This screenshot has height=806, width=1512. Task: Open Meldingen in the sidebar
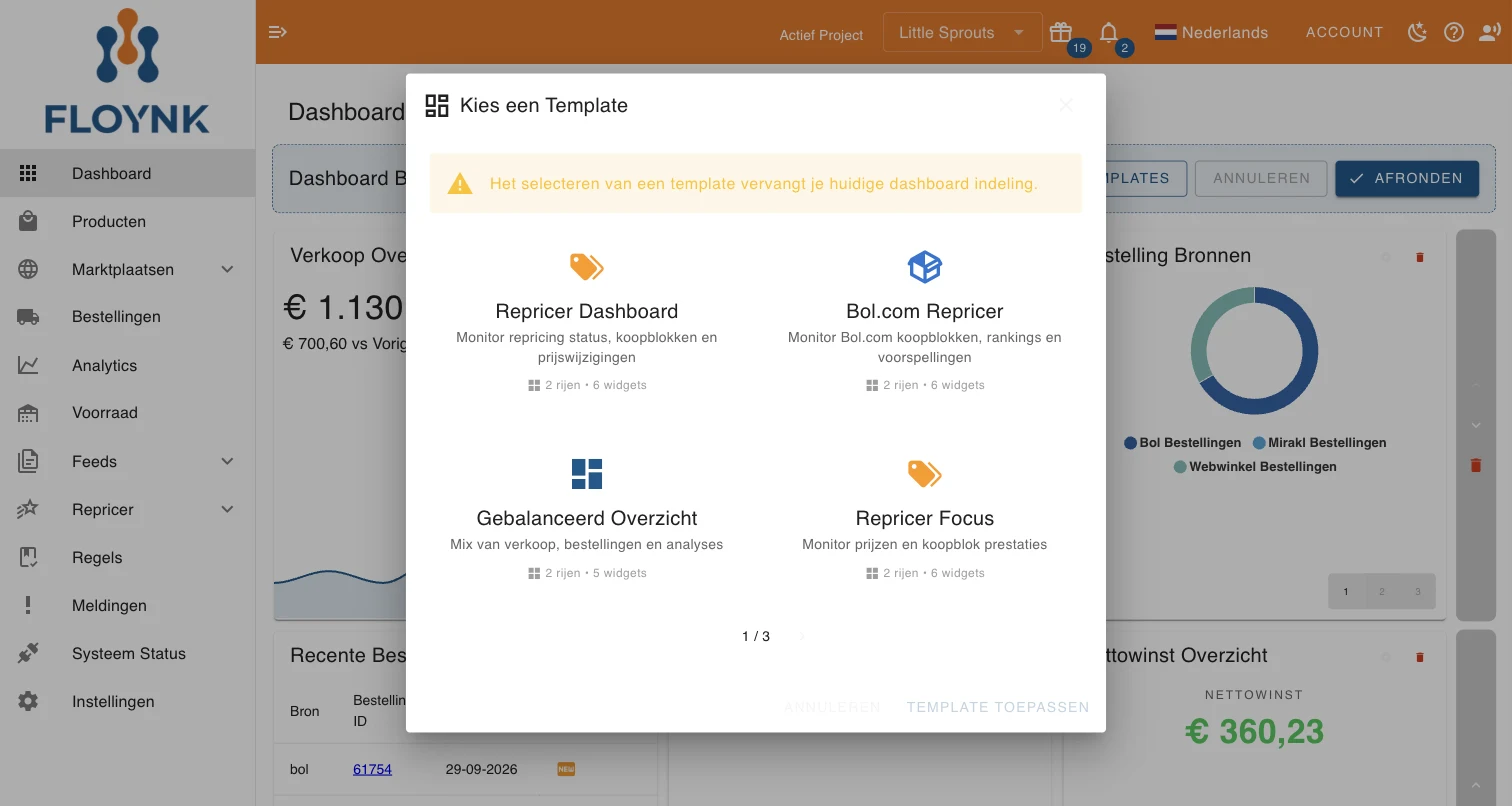[x=128, y=605]
